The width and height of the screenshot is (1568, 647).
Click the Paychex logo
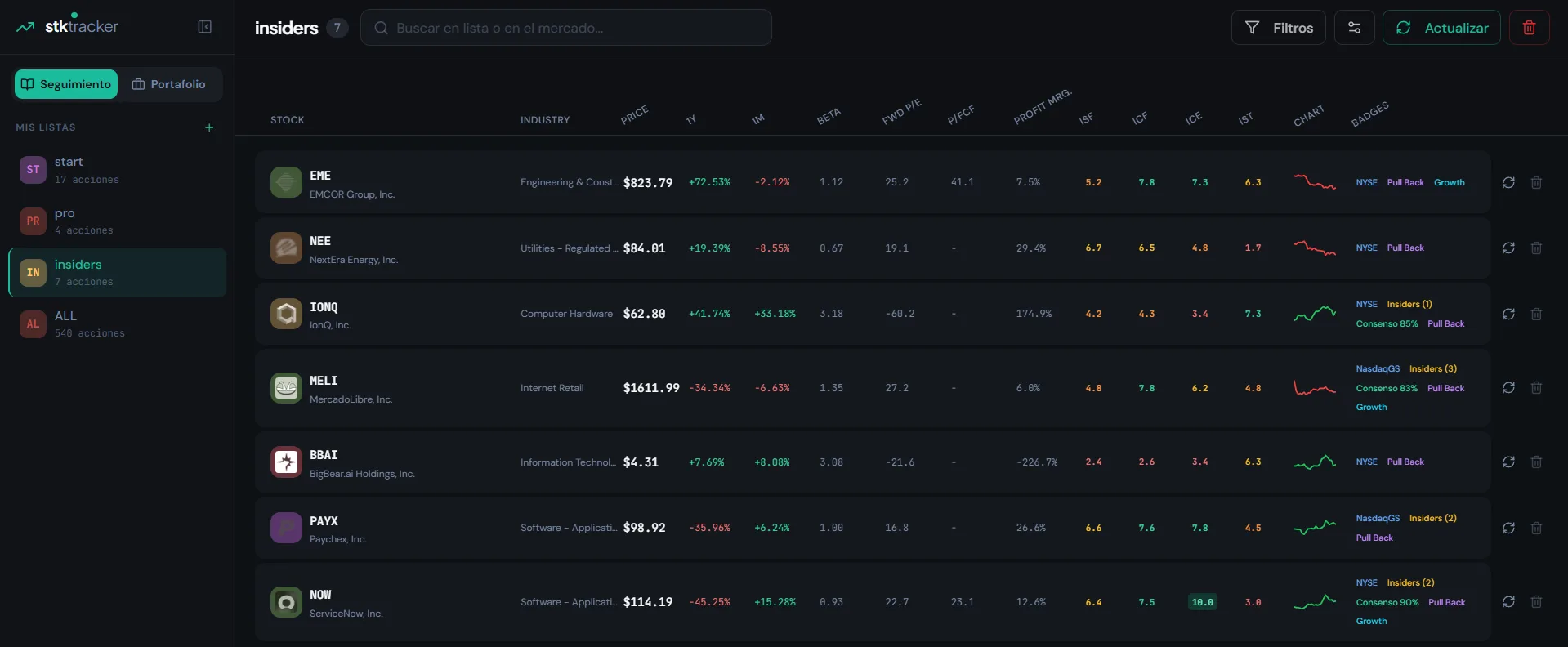pyautogui.click(x=286, y=528)
